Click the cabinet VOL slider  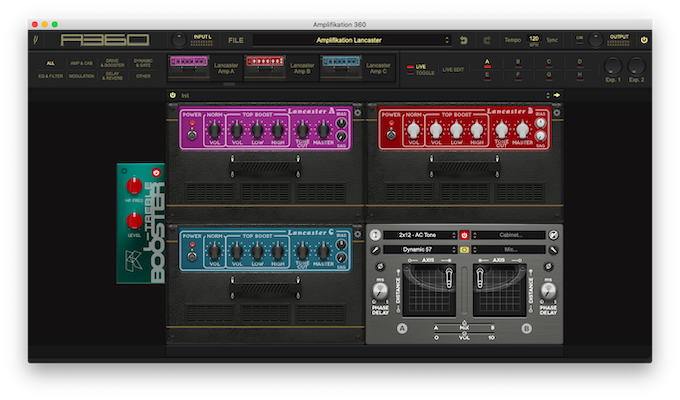tap(464, 335)
